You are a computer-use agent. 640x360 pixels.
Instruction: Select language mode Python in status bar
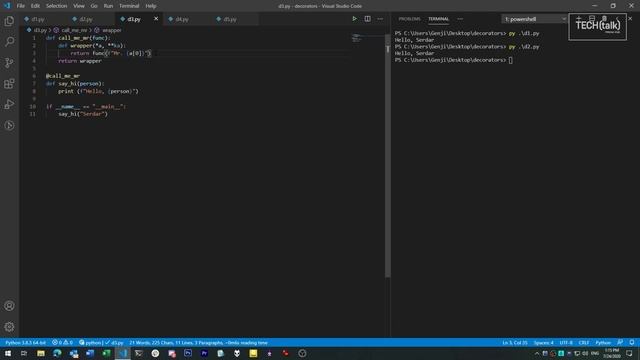[x=603, y=342]
